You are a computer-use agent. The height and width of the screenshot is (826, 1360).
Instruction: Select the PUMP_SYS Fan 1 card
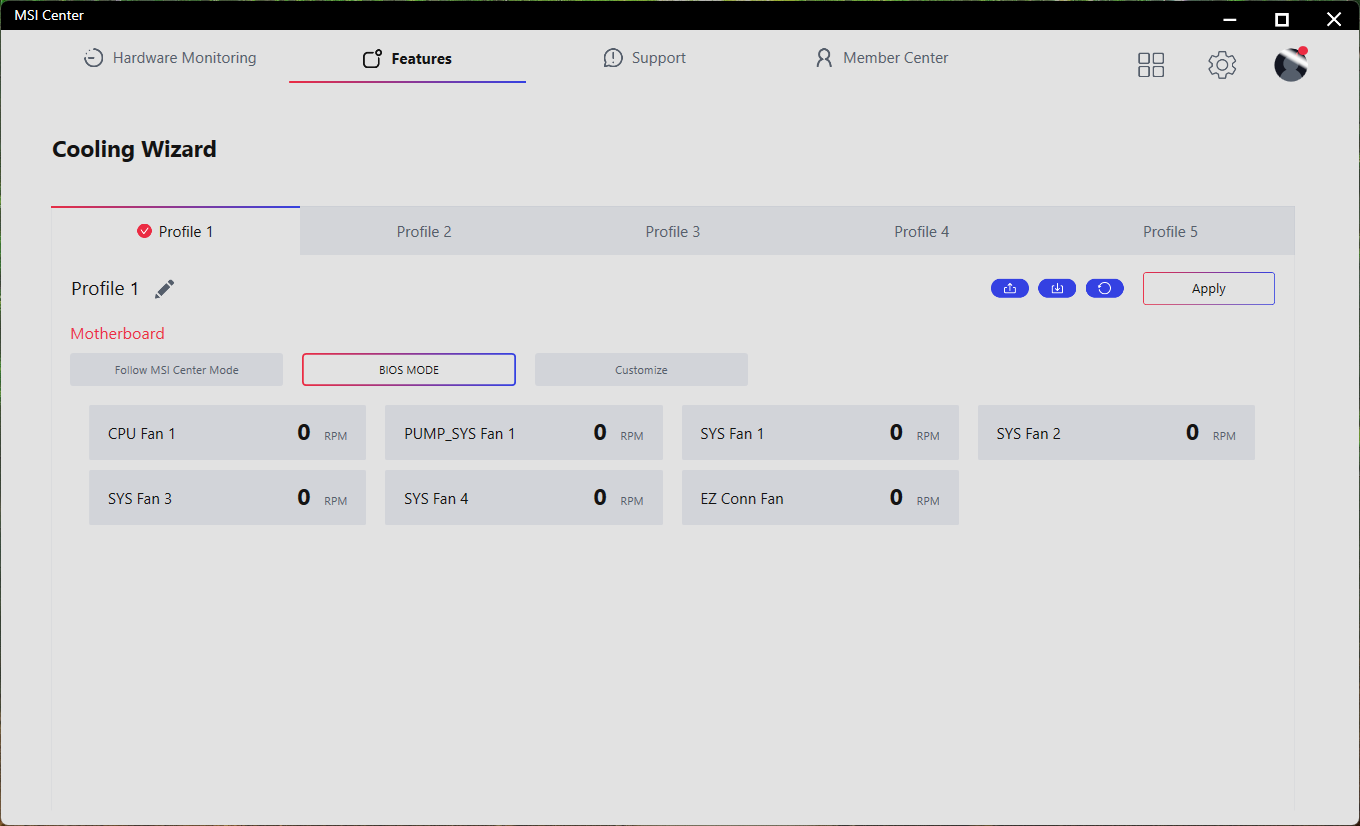click(524, 433)
